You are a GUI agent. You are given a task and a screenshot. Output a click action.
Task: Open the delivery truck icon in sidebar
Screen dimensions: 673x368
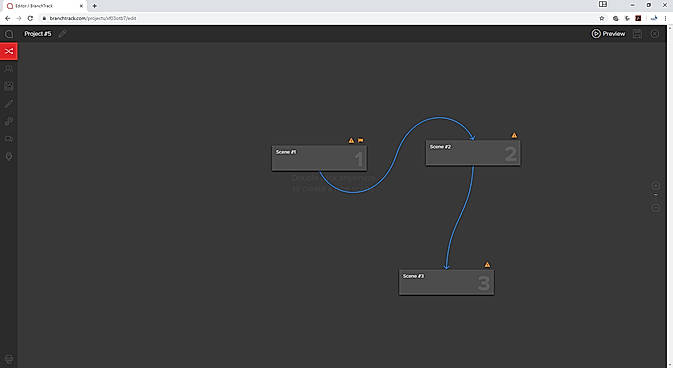click(9, 139)
